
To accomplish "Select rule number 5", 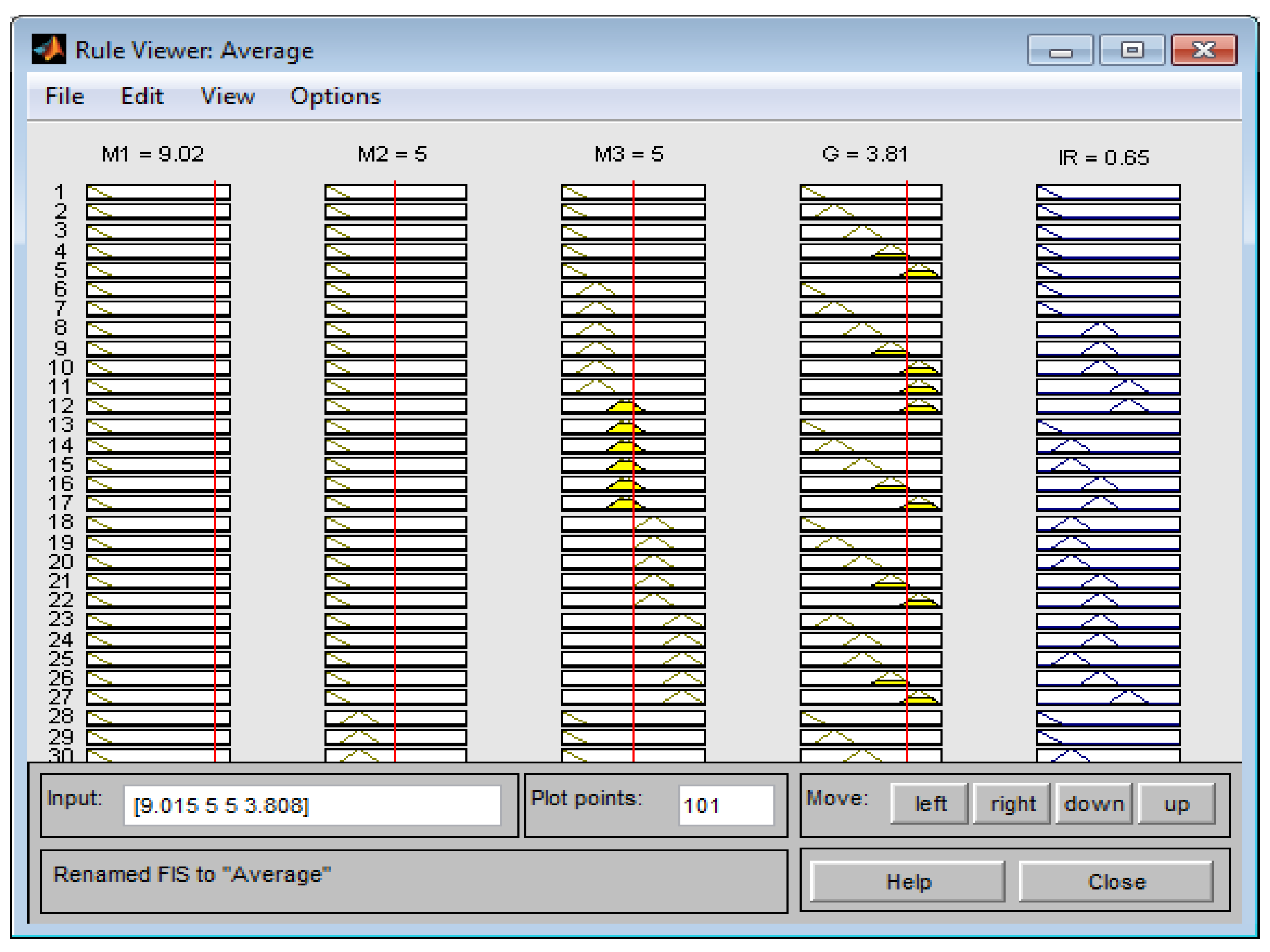I will point(60,270).
